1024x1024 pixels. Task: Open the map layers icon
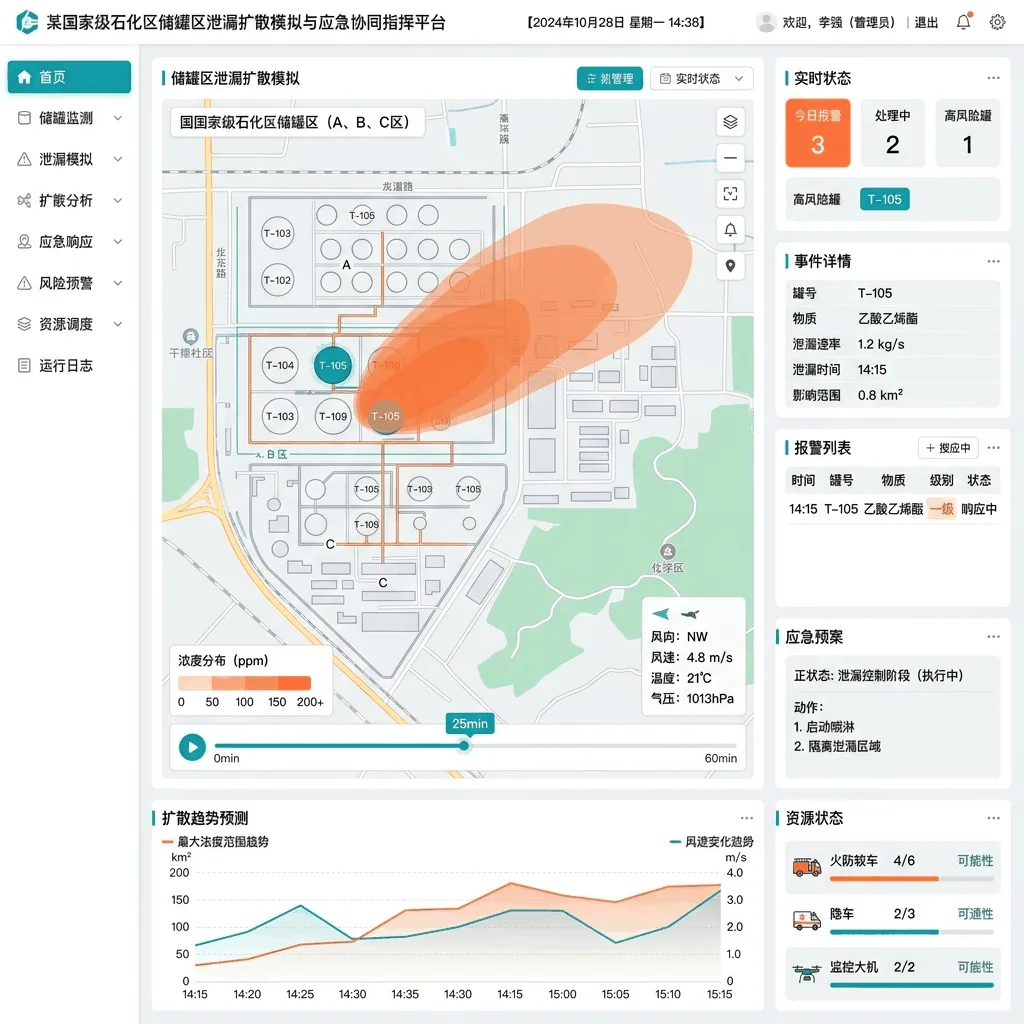coord(730,122)
